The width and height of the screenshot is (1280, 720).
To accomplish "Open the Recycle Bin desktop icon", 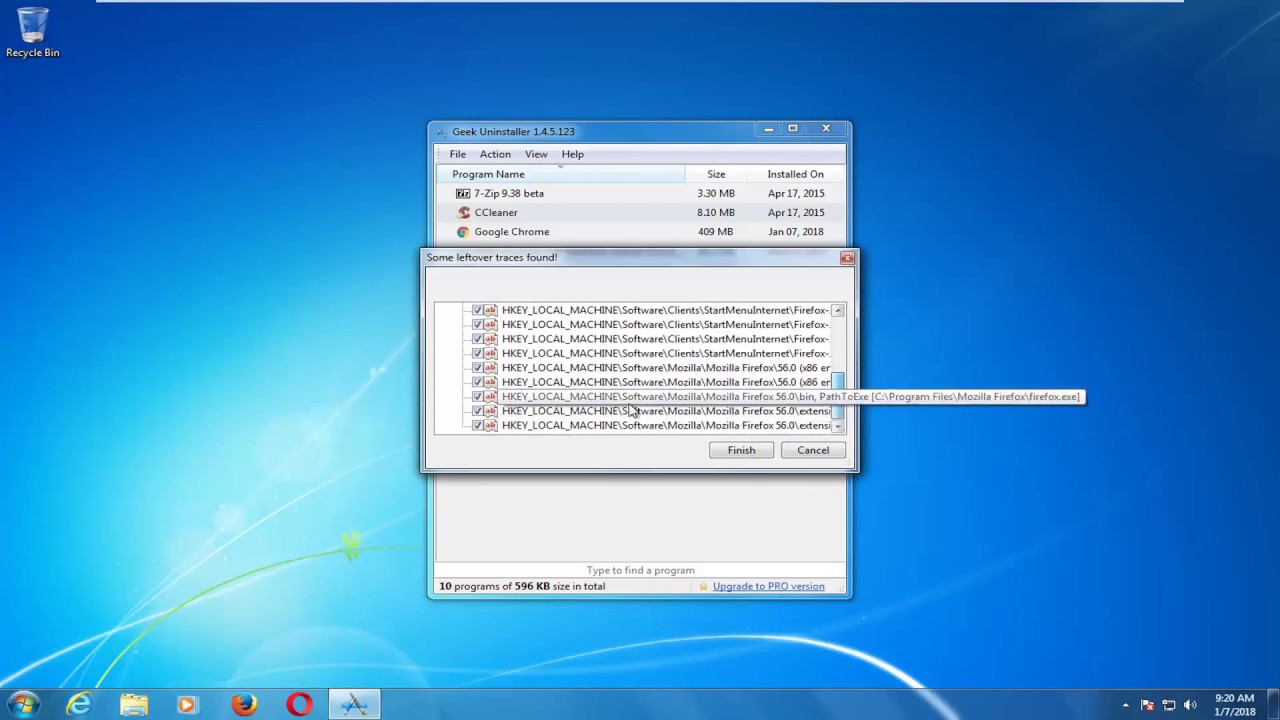I will (x=32, y=32).
